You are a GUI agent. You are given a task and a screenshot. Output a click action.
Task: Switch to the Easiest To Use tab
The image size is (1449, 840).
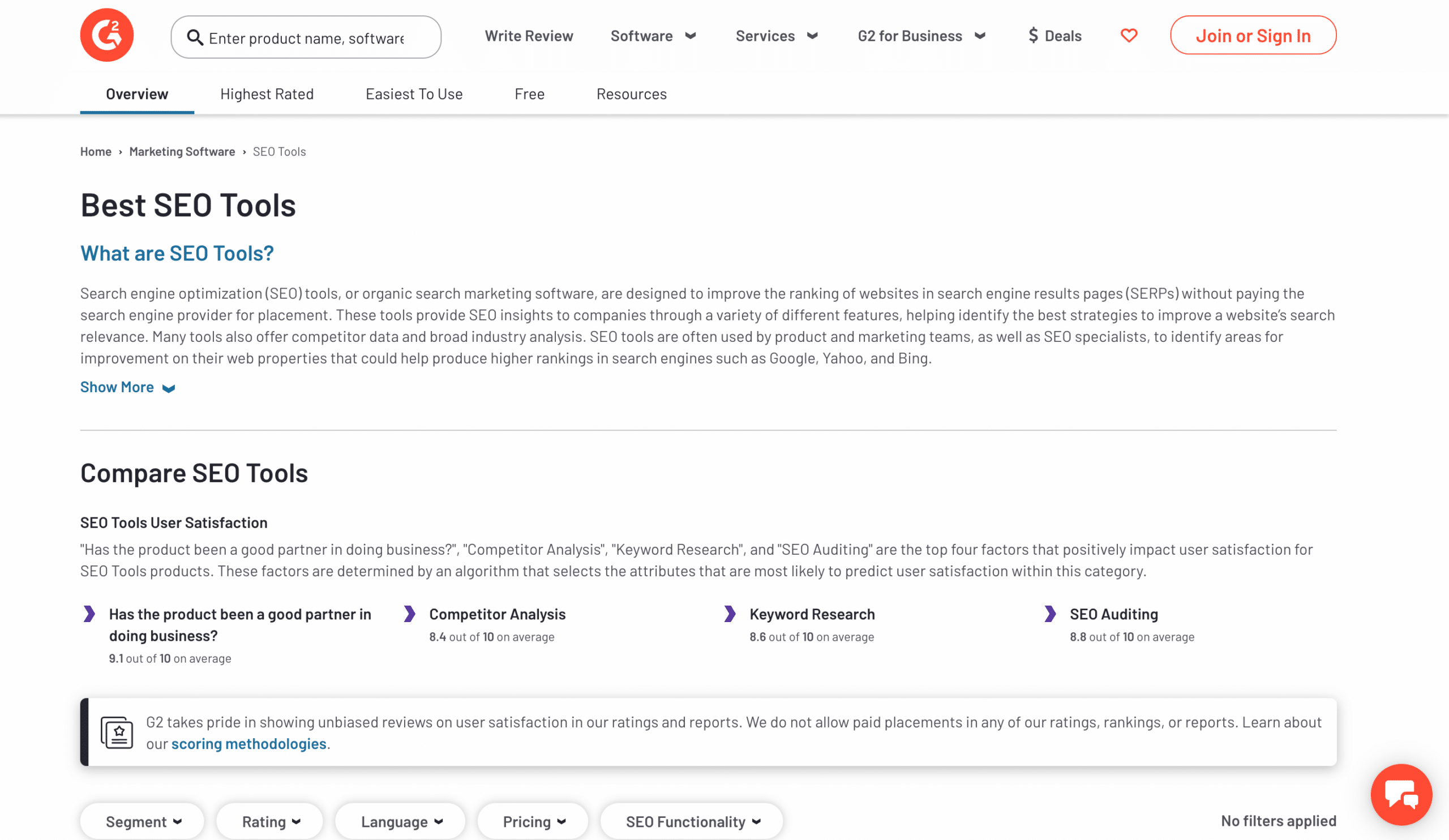[x=414, y=94]
